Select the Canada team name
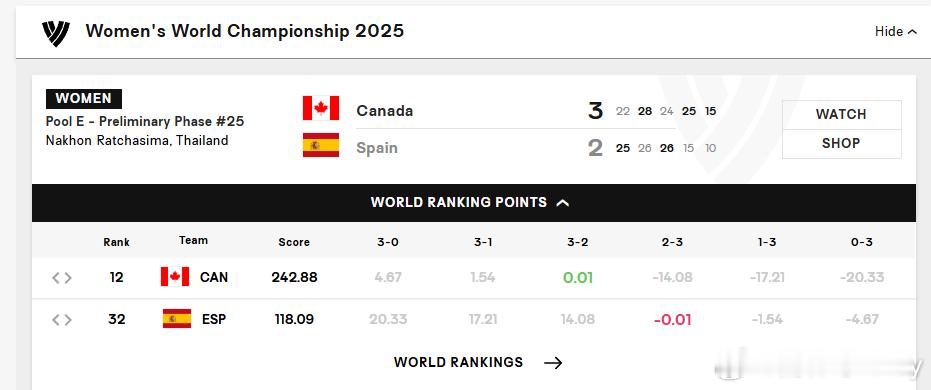This screenshot has height=390, width=931. 385,111
